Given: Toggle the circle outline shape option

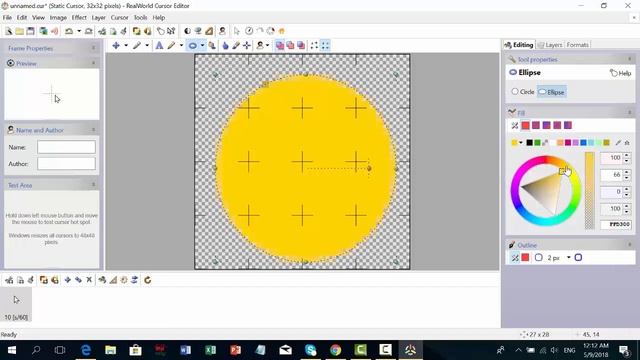Looking at the screenshot, I should coord(538,258).
